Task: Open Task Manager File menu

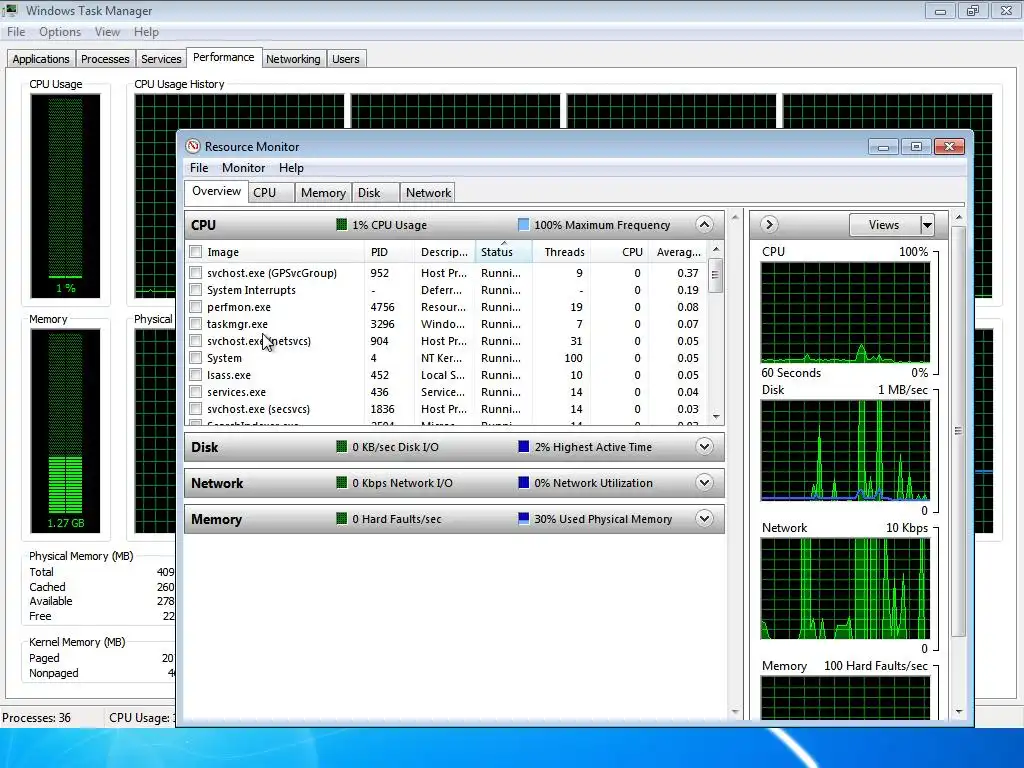Action: (x=16, y=32)
